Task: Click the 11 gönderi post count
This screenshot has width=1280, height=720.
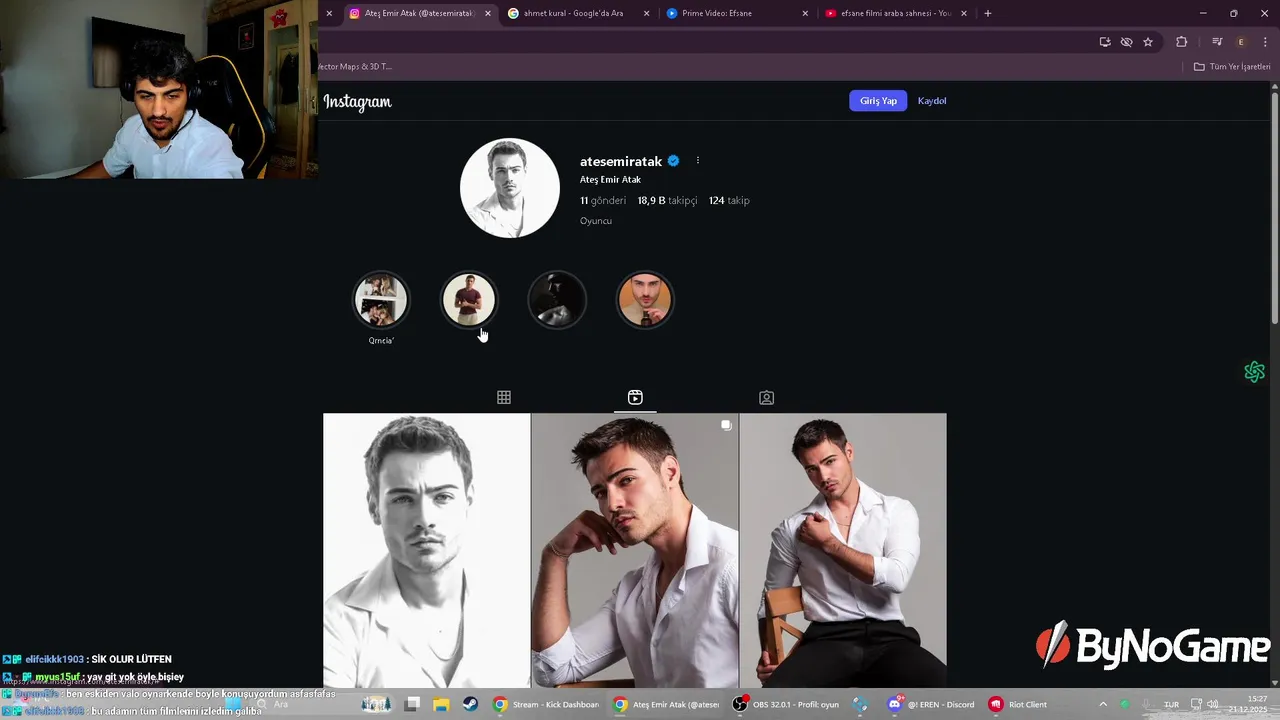Action: click(603, 201)
